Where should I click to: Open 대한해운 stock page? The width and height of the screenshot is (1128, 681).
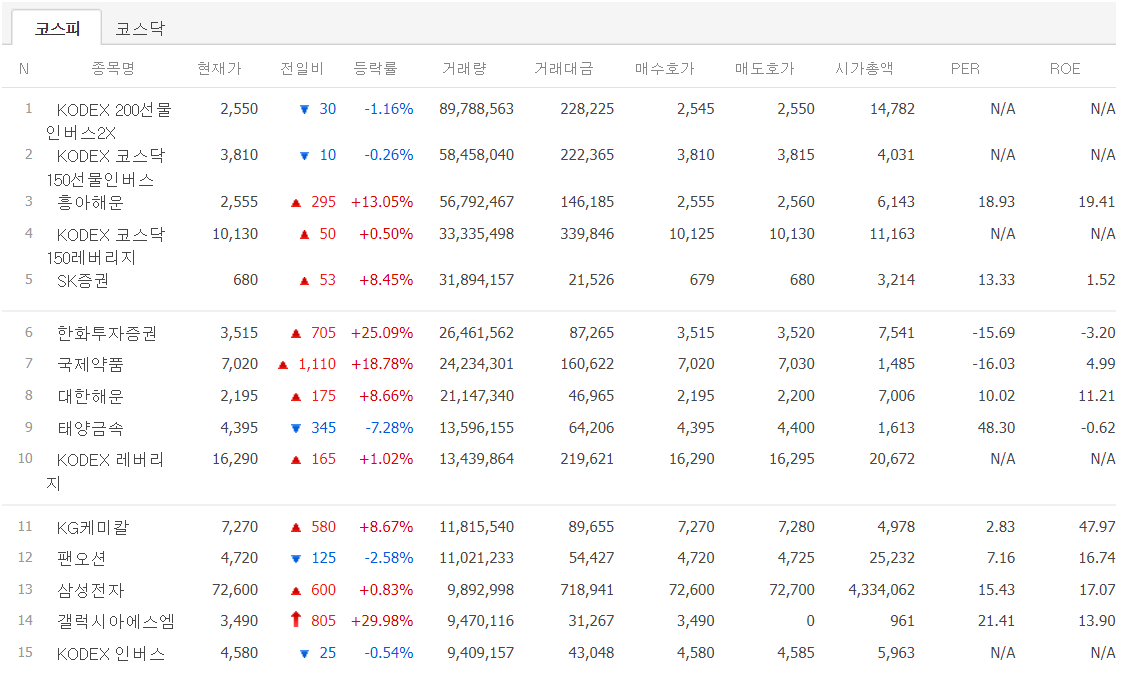[x=90, y=396]
